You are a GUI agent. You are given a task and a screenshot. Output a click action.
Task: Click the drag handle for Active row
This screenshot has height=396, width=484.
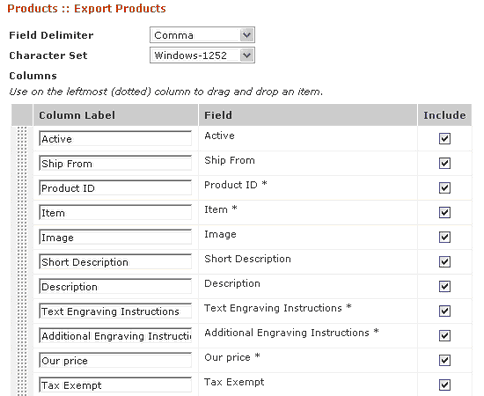22,139
